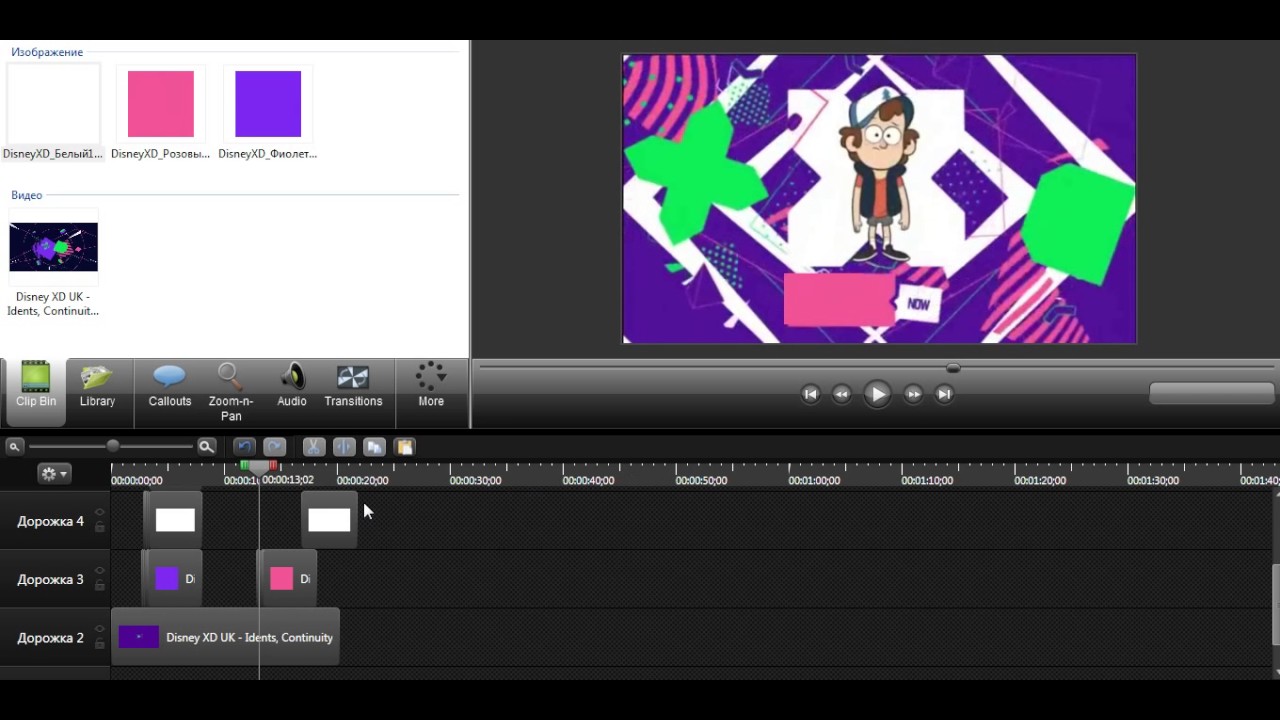Select the Дорожка 2 track label
The image size is (1280, 720).
(x=50, y=637)
